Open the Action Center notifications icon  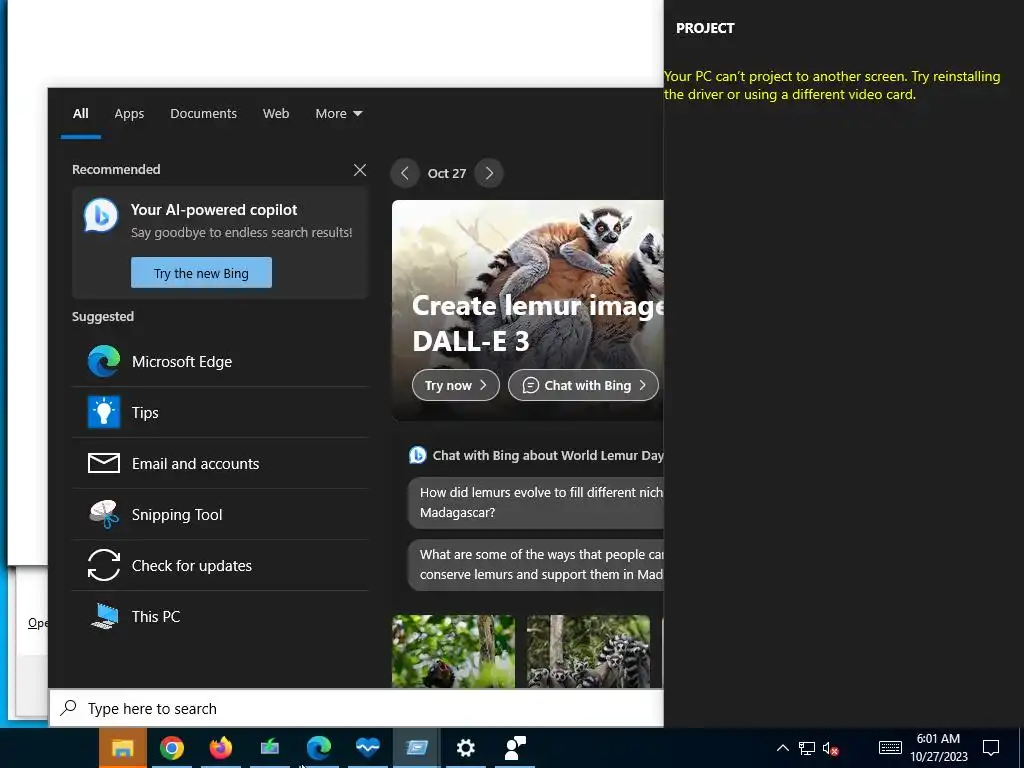pos(991,748)
